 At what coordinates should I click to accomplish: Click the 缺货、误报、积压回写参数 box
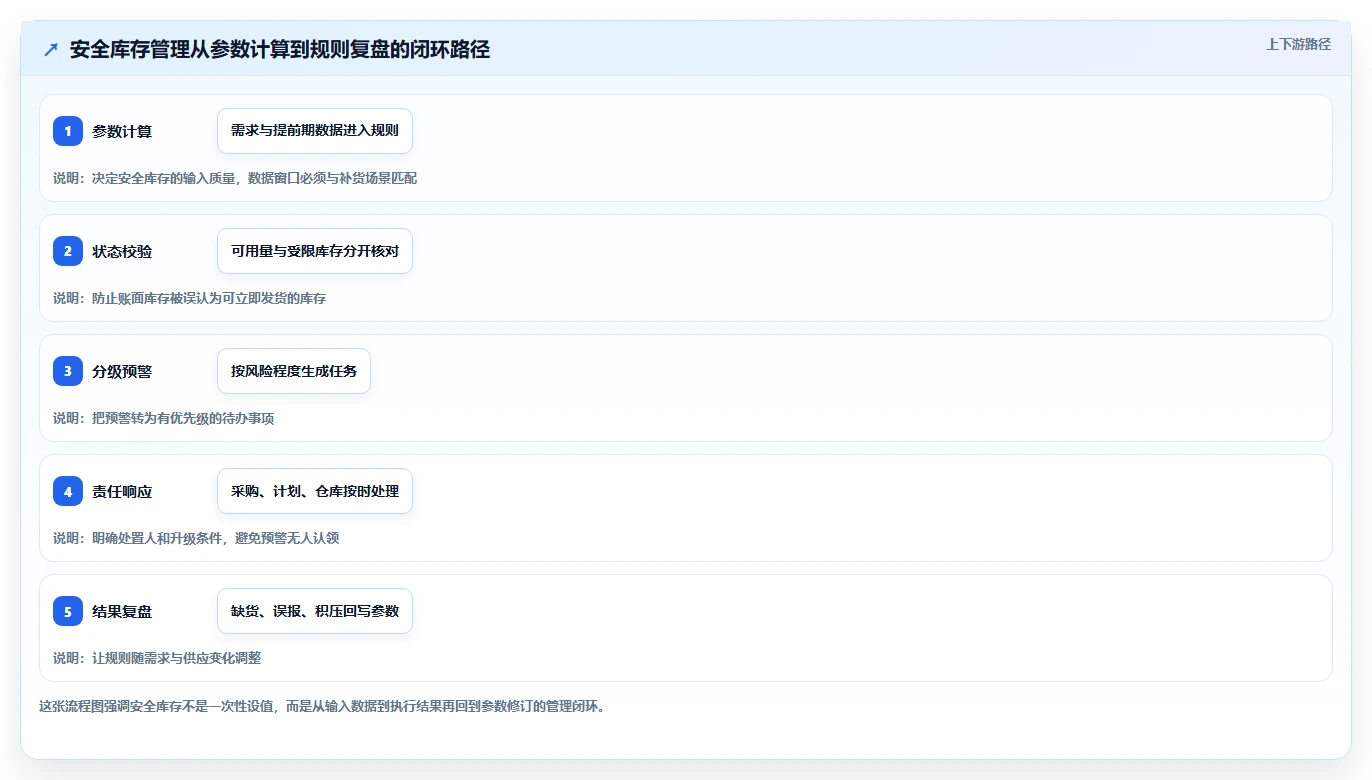coord(315,611)
